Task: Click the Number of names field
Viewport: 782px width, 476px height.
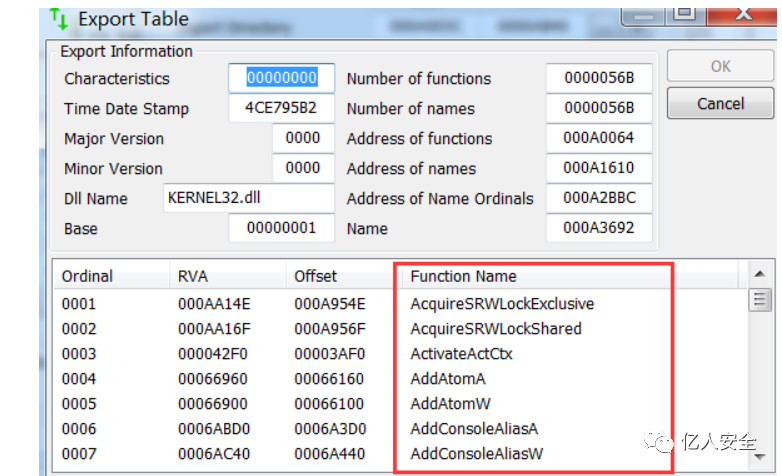Action: tap(599, 108)
